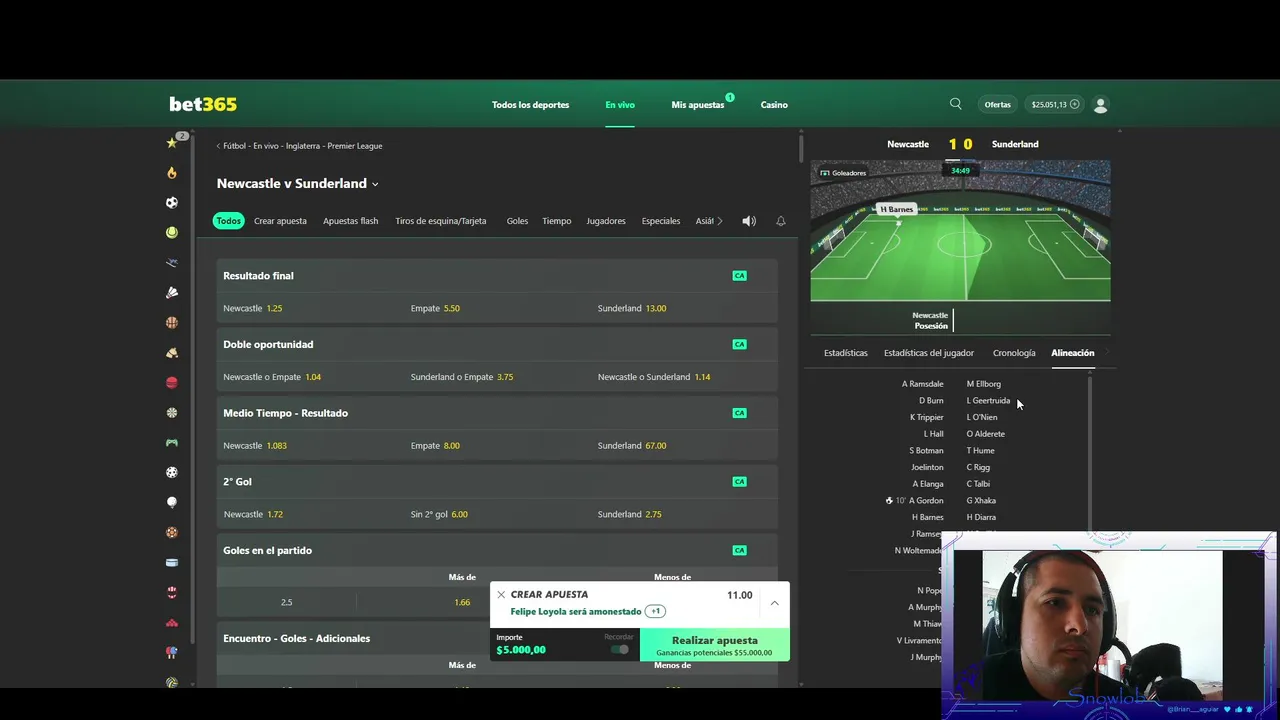This screenshot has width=1280, height=720.
Task: Open the user account avatar
Action: click(x=1101, y=104)
